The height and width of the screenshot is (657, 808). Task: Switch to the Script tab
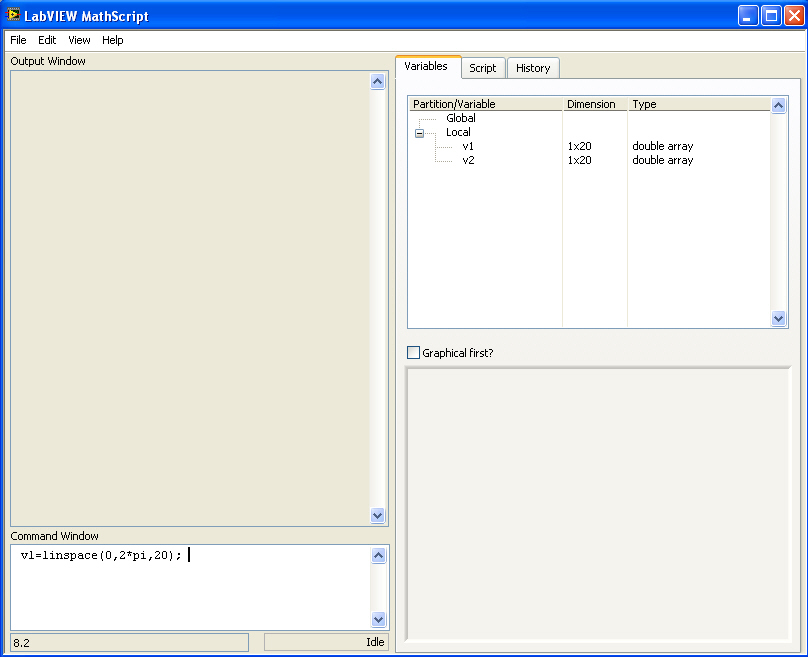tap(483, 68)
